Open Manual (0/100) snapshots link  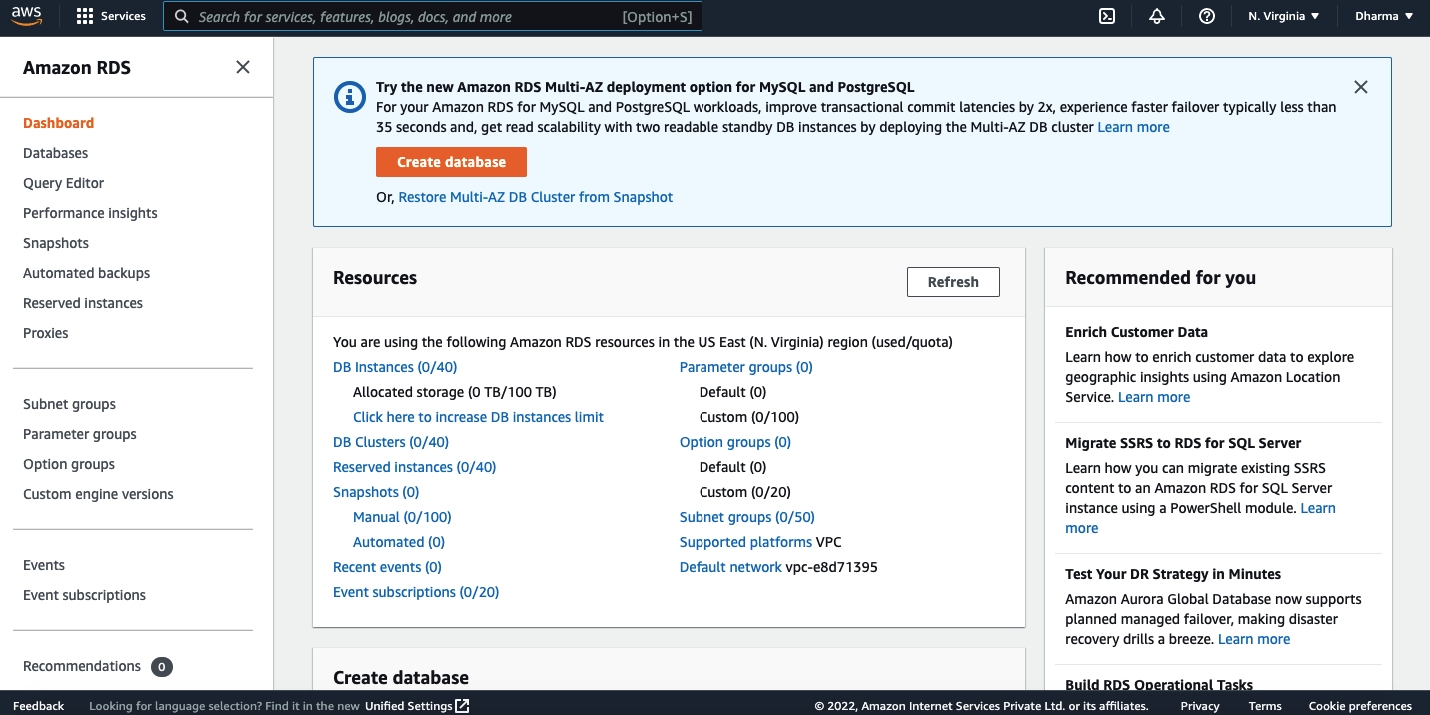point(402,517)
